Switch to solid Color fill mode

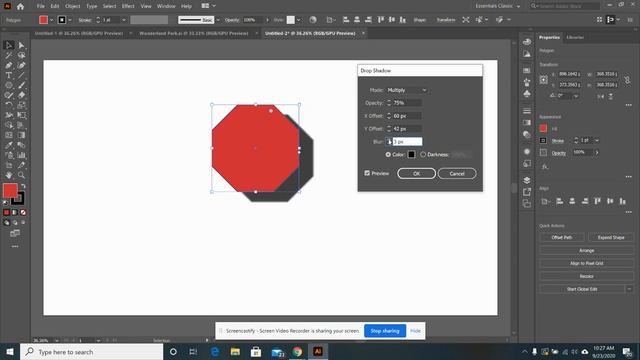[6, 212]
